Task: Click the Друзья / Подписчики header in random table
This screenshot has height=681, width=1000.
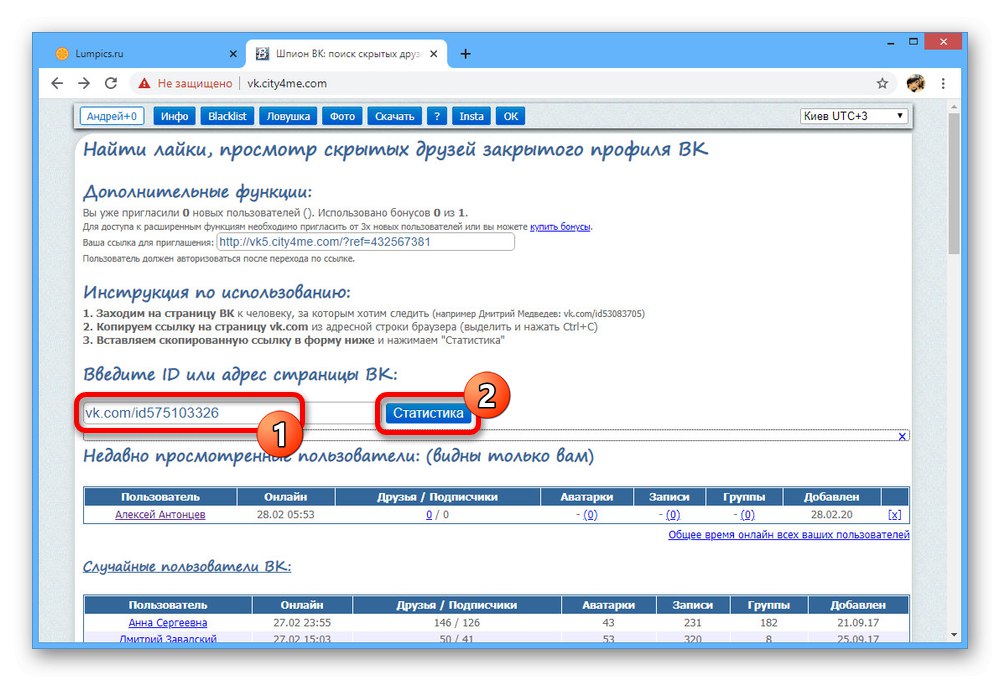Action: pyautogui.click(x=457, y=605)
